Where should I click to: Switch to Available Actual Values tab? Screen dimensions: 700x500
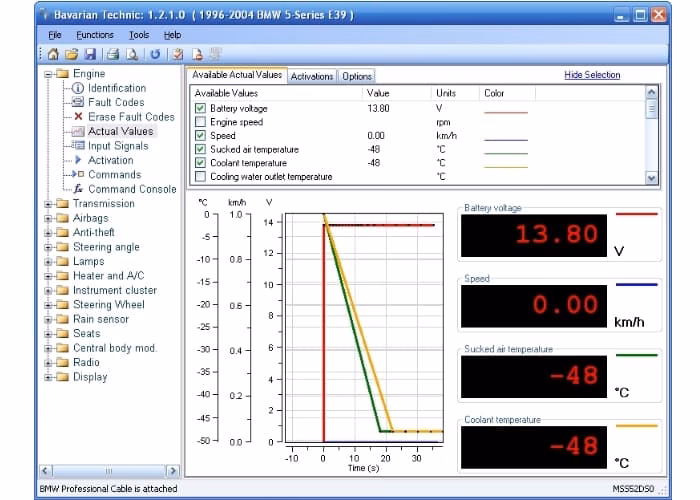[x=237, y=75]
